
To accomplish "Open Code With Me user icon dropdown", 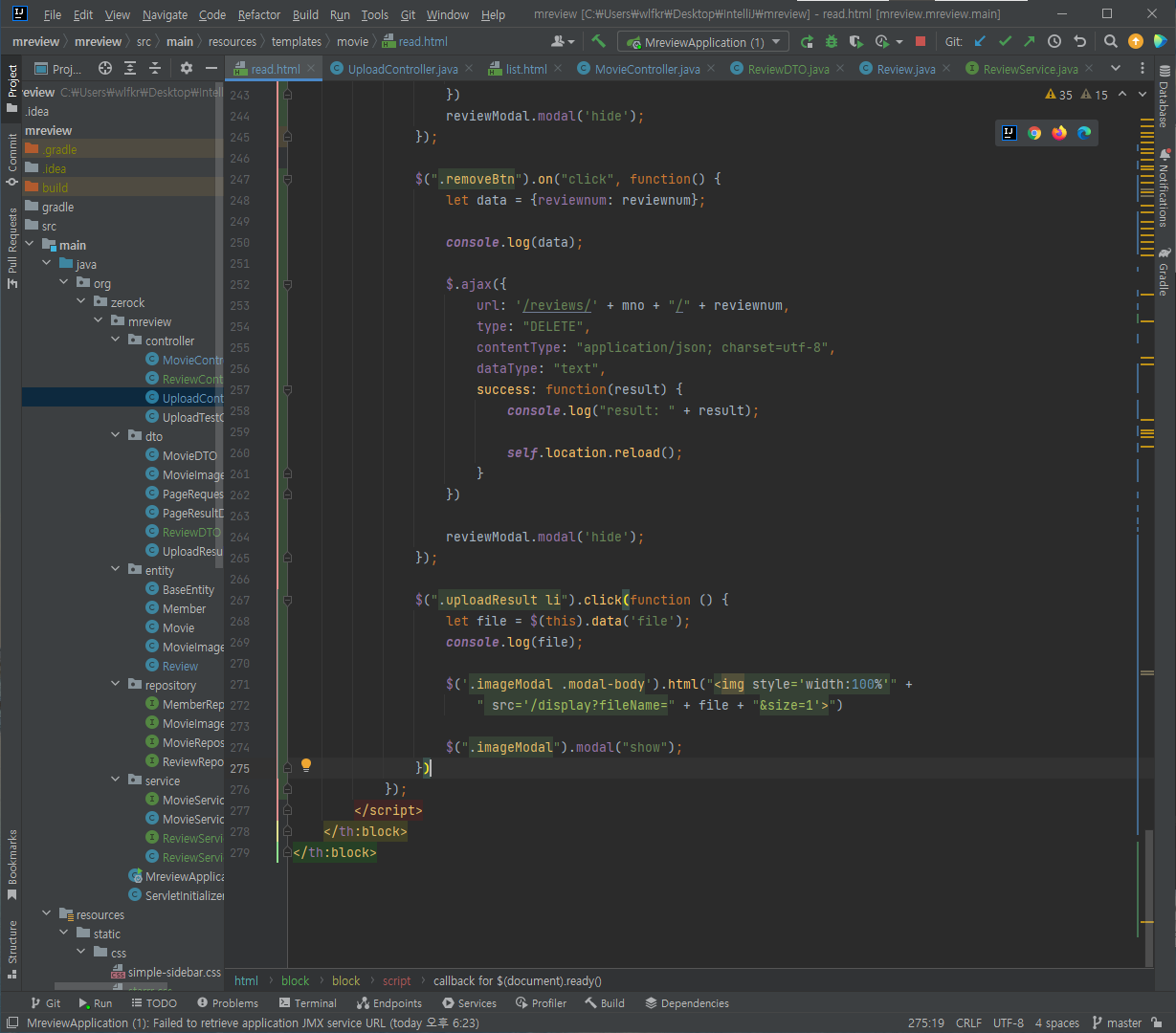I will click(564, 41).
